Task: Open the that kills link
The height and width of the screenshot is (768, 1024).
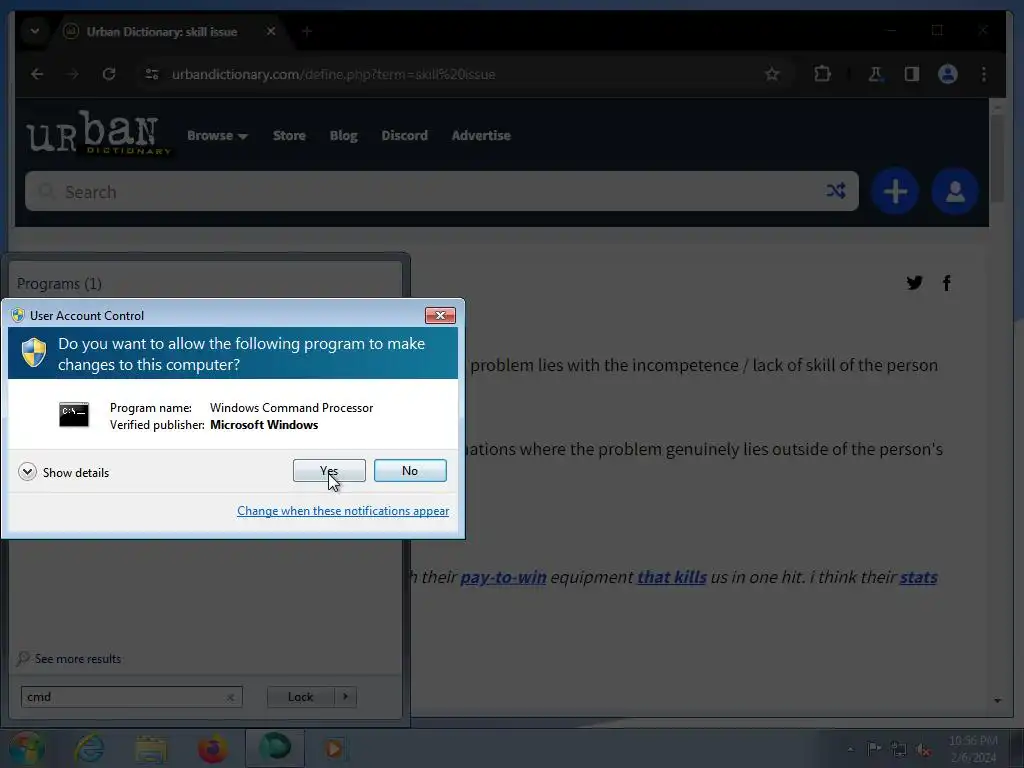Action: [671, 577]
